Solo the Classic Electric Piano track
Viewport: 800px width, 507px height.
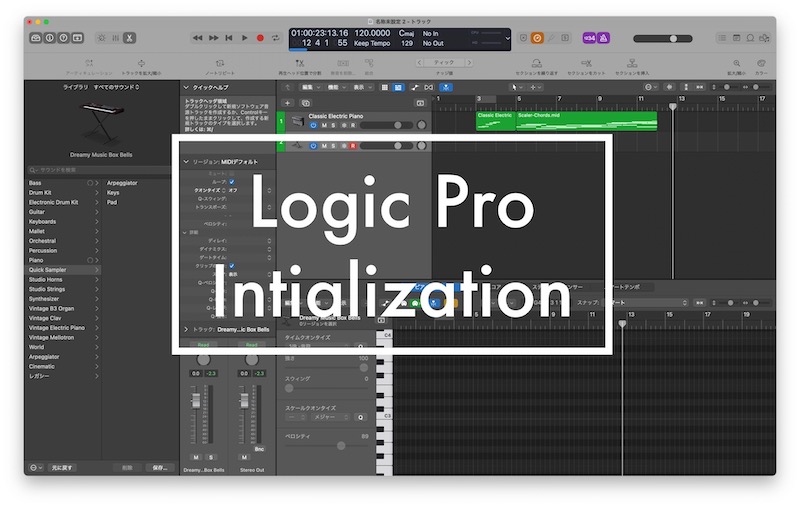333,125
